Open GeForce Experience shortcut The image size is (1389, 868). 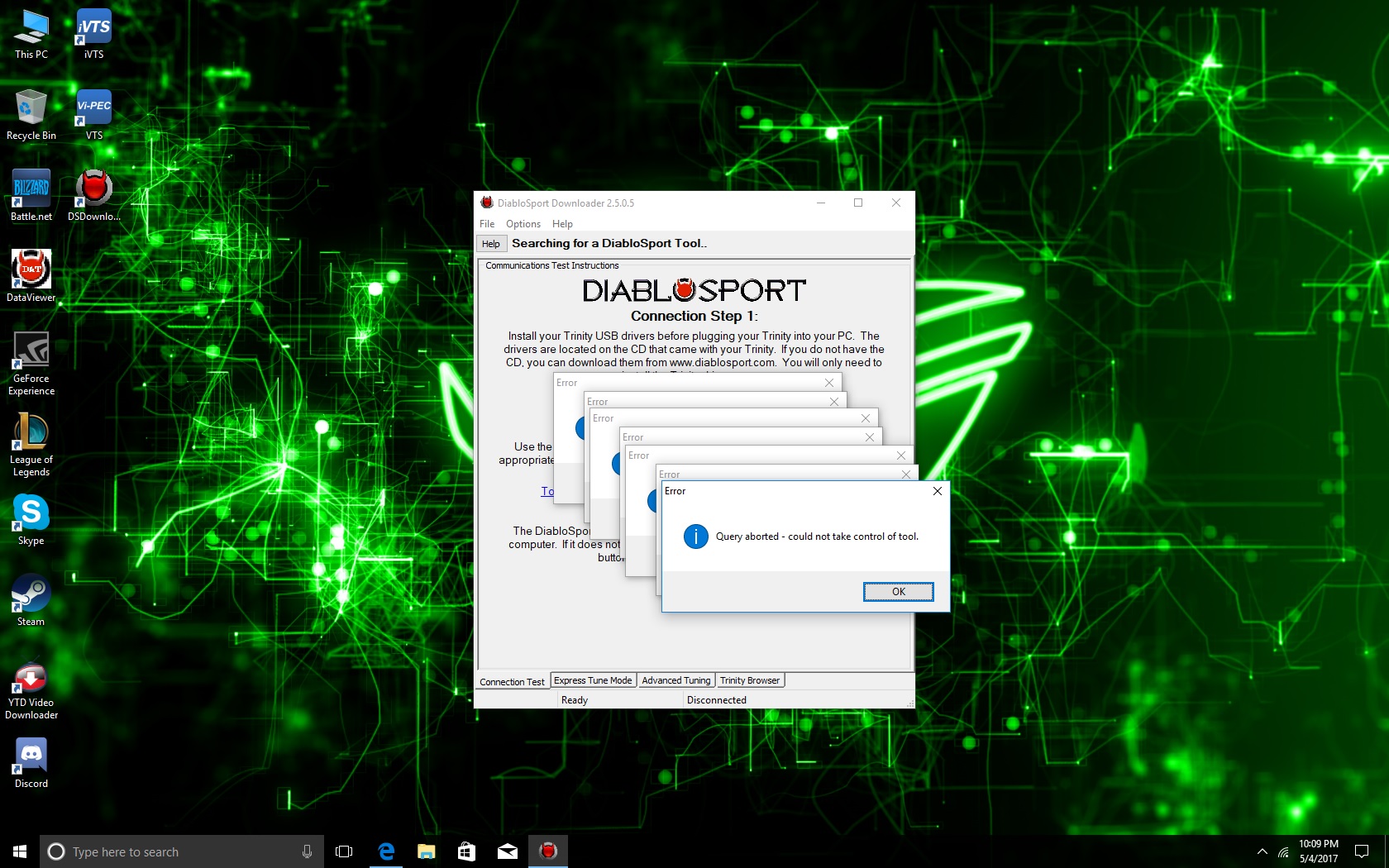(31, 364)
